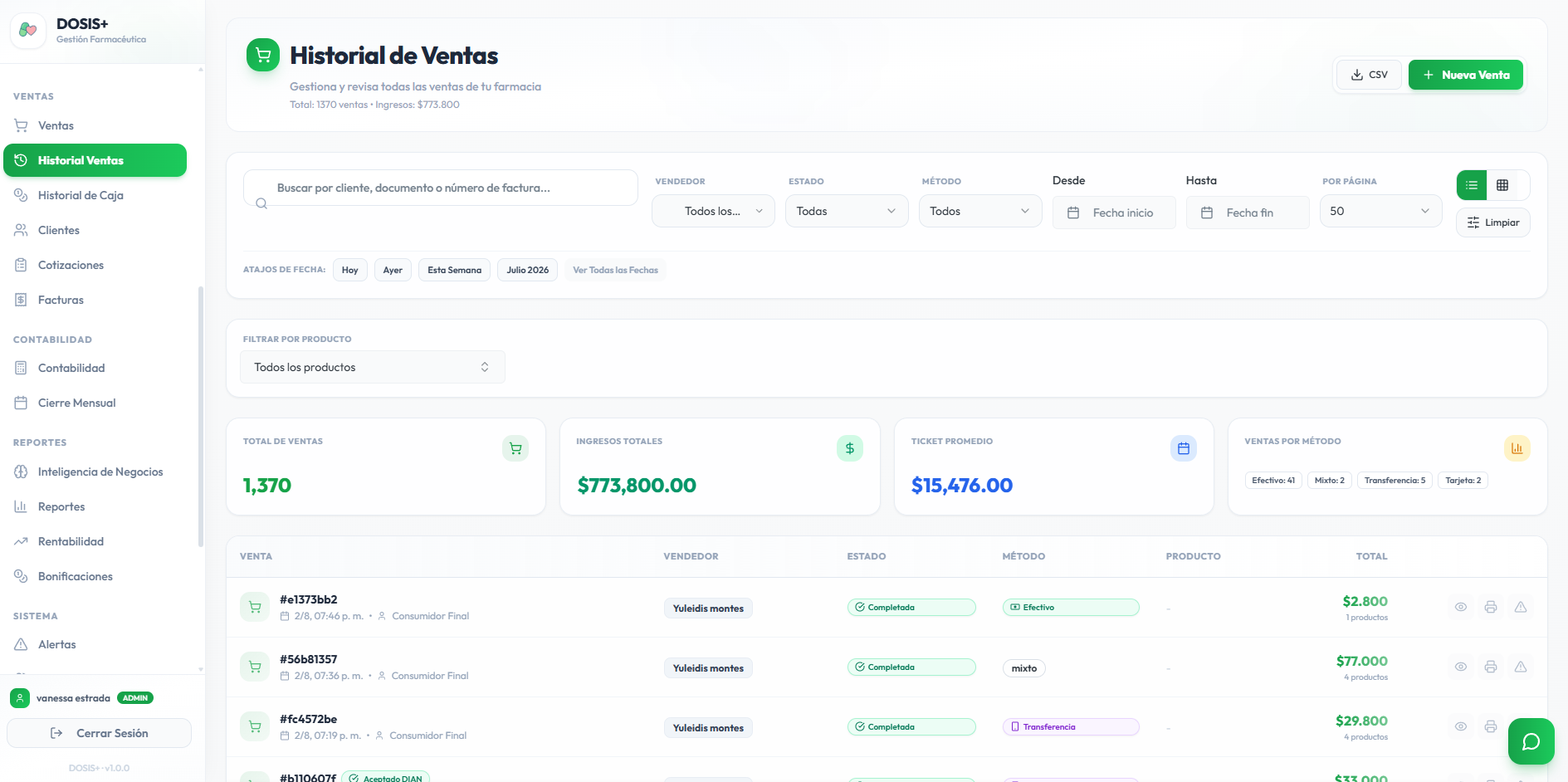This screenshot has width=1568, height=782.
Task: View details of sale #fc4572be eye icon
Action: (1461, 726)
